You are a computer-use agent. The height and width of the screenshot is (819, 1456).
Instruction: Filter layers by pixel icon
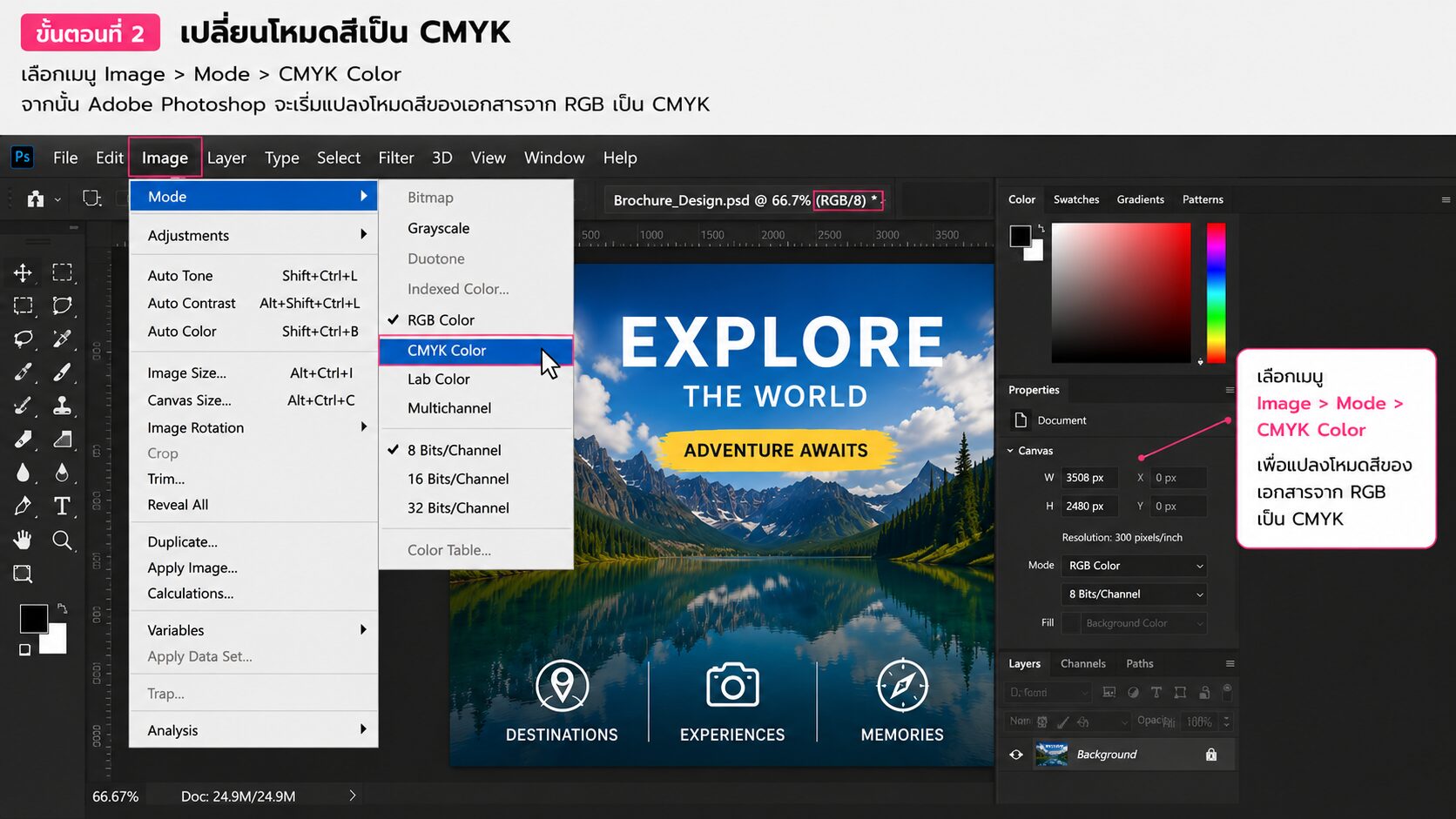tap(1109, 693)
